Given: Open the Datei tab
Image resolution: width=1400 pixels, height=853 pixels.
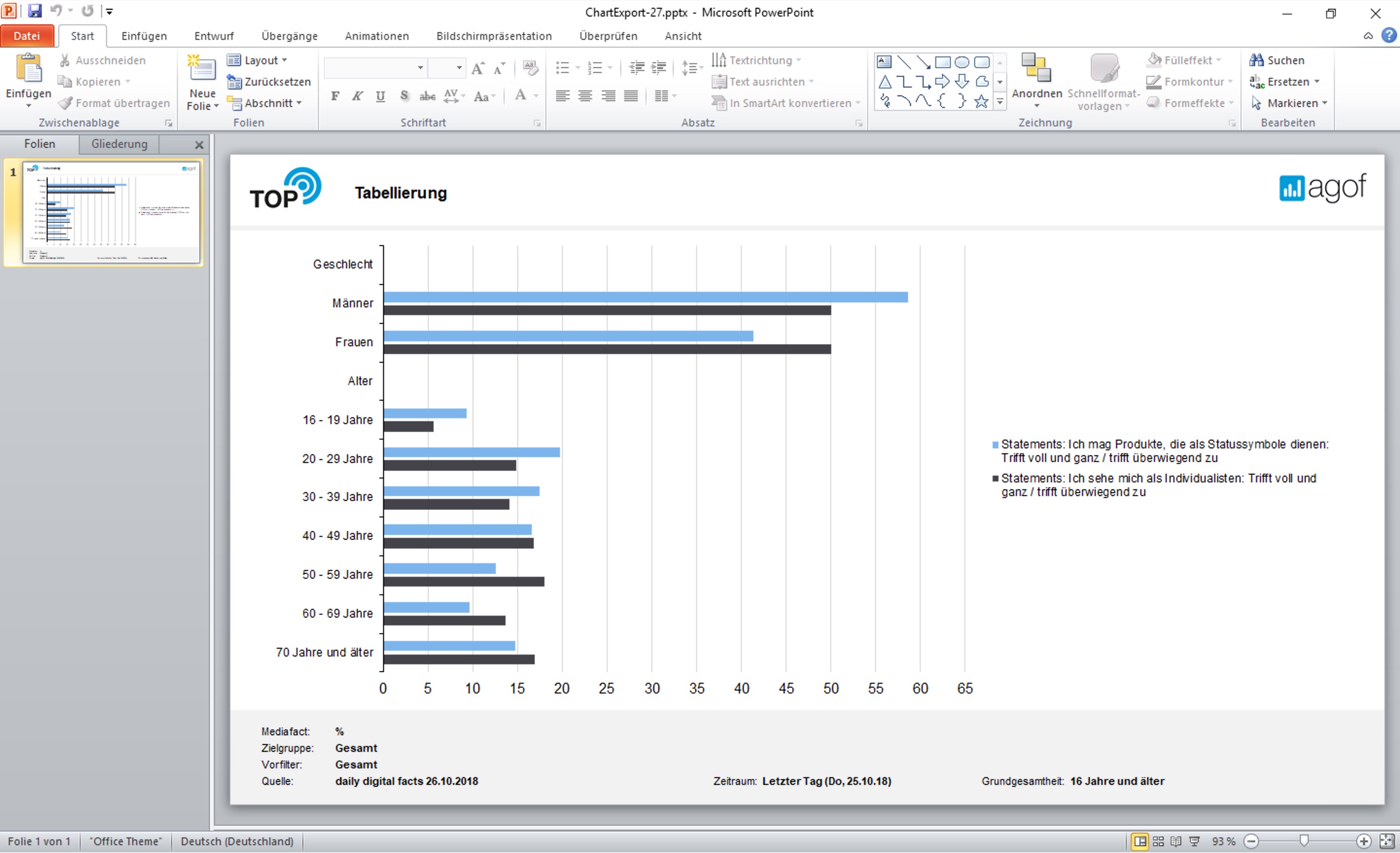Looking at the screenshot, I should (x=27, y=36).
